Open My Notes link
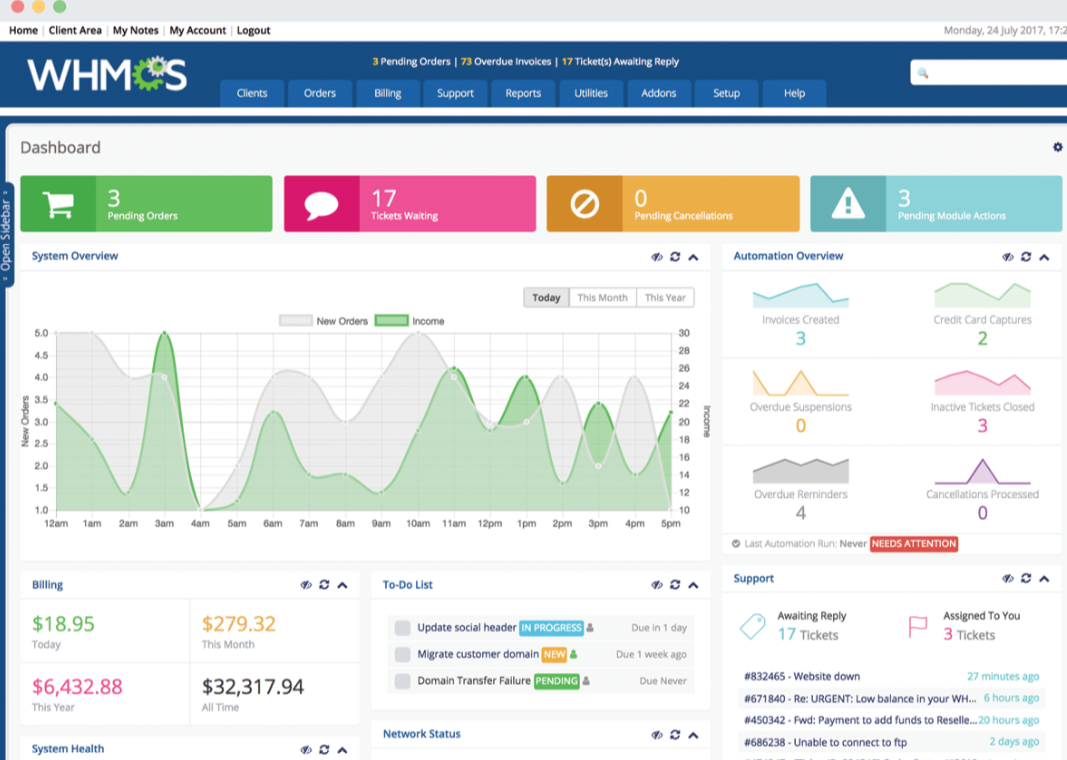This screenshot has width=1067, height=760. (x=135, y=30)
